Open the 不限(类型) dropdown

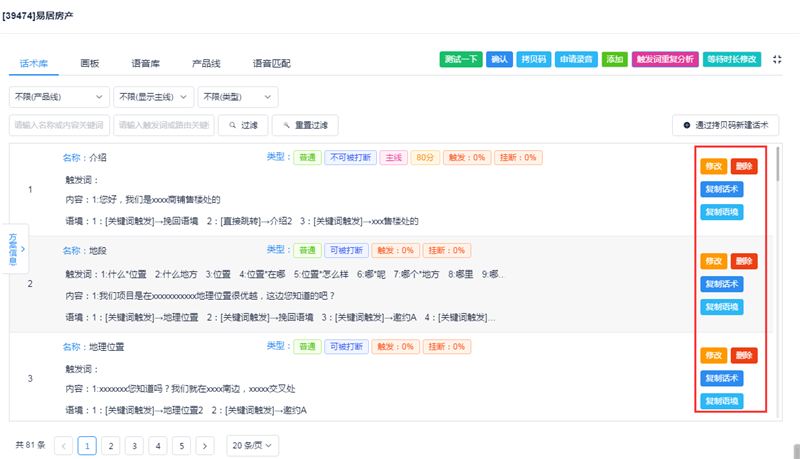pyautogui.click(x=236, y=97)
